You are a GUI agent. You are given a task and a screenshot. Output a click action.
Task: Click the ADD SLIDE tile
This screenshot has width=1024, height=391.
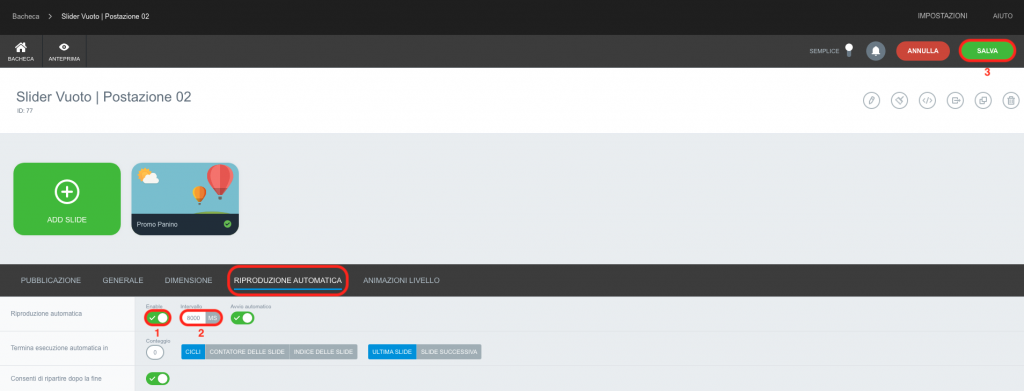click(67, 198)
